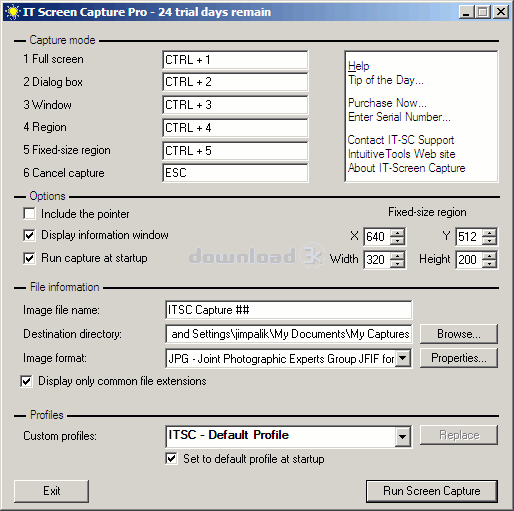This screenshot has height=511, width=514.
Task: Click the Image file name field
Action: point(288,310)
